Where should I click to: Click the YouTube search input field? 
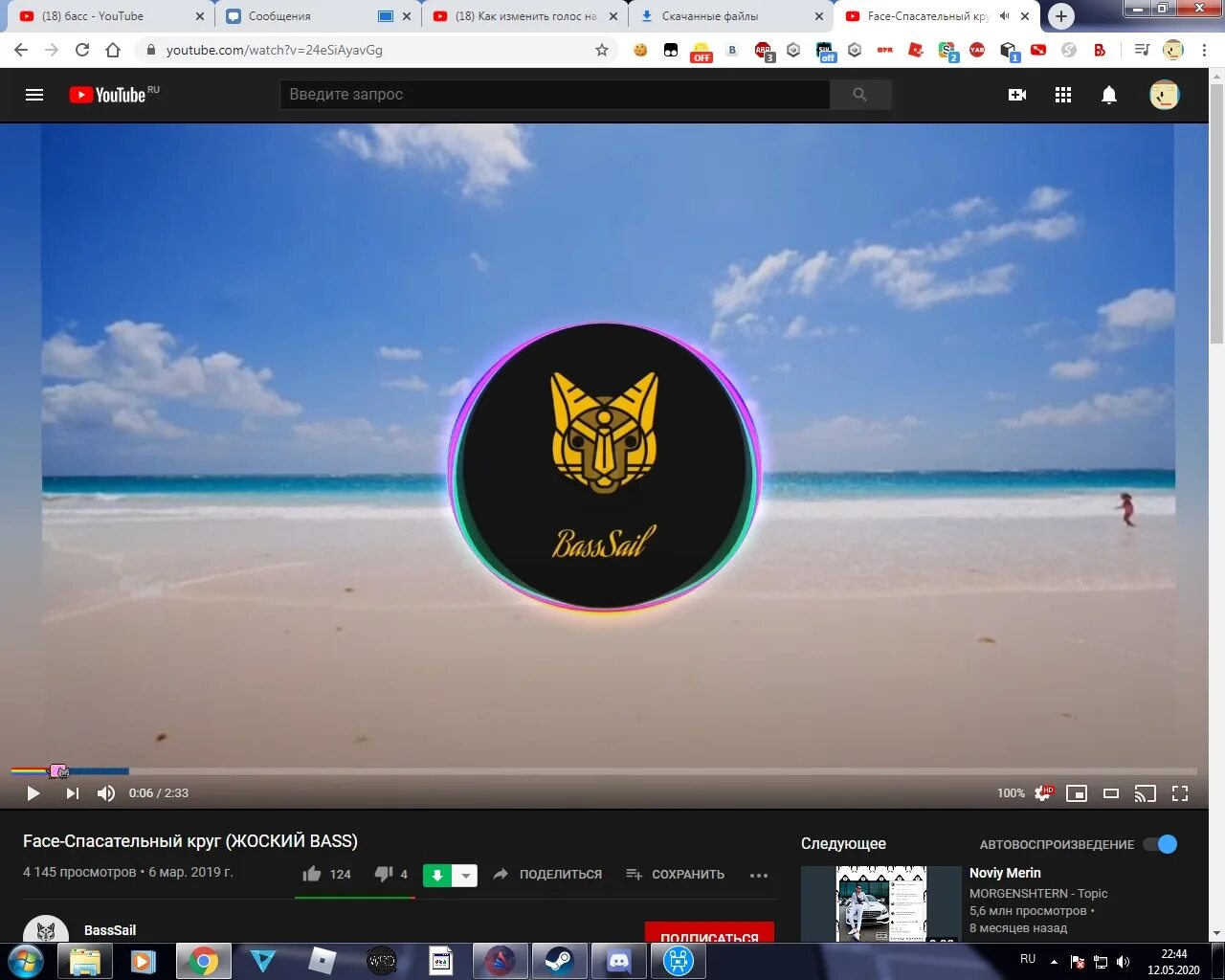coord(555,94)
